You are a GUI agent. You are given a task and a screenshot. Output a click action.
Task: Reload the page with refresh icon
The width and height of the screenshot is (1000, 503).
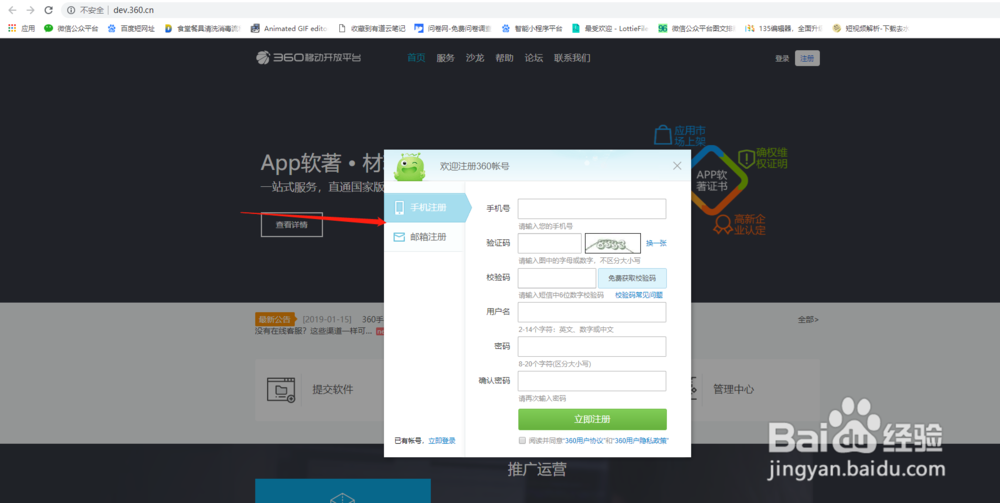click(48, 10)
